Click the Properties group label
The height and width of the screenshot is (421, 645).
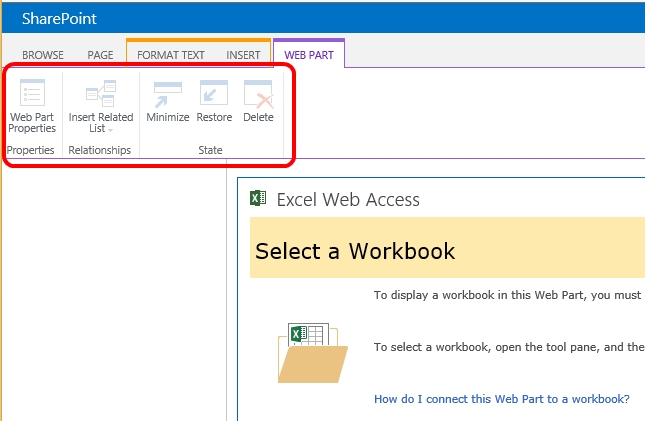[31, 150]
